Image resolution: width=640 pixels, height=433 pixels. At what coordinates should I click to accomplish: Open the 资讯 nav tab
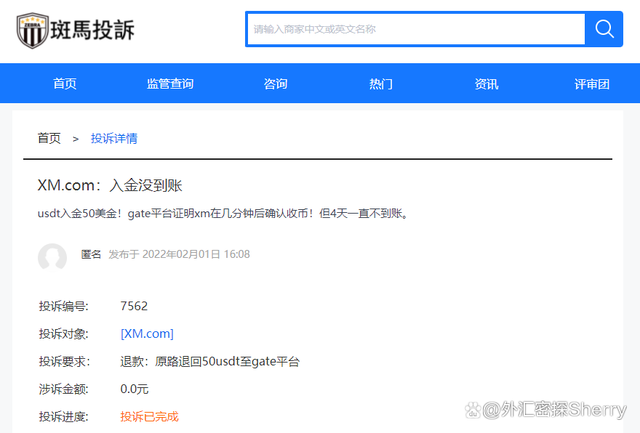tap(486, 84)
